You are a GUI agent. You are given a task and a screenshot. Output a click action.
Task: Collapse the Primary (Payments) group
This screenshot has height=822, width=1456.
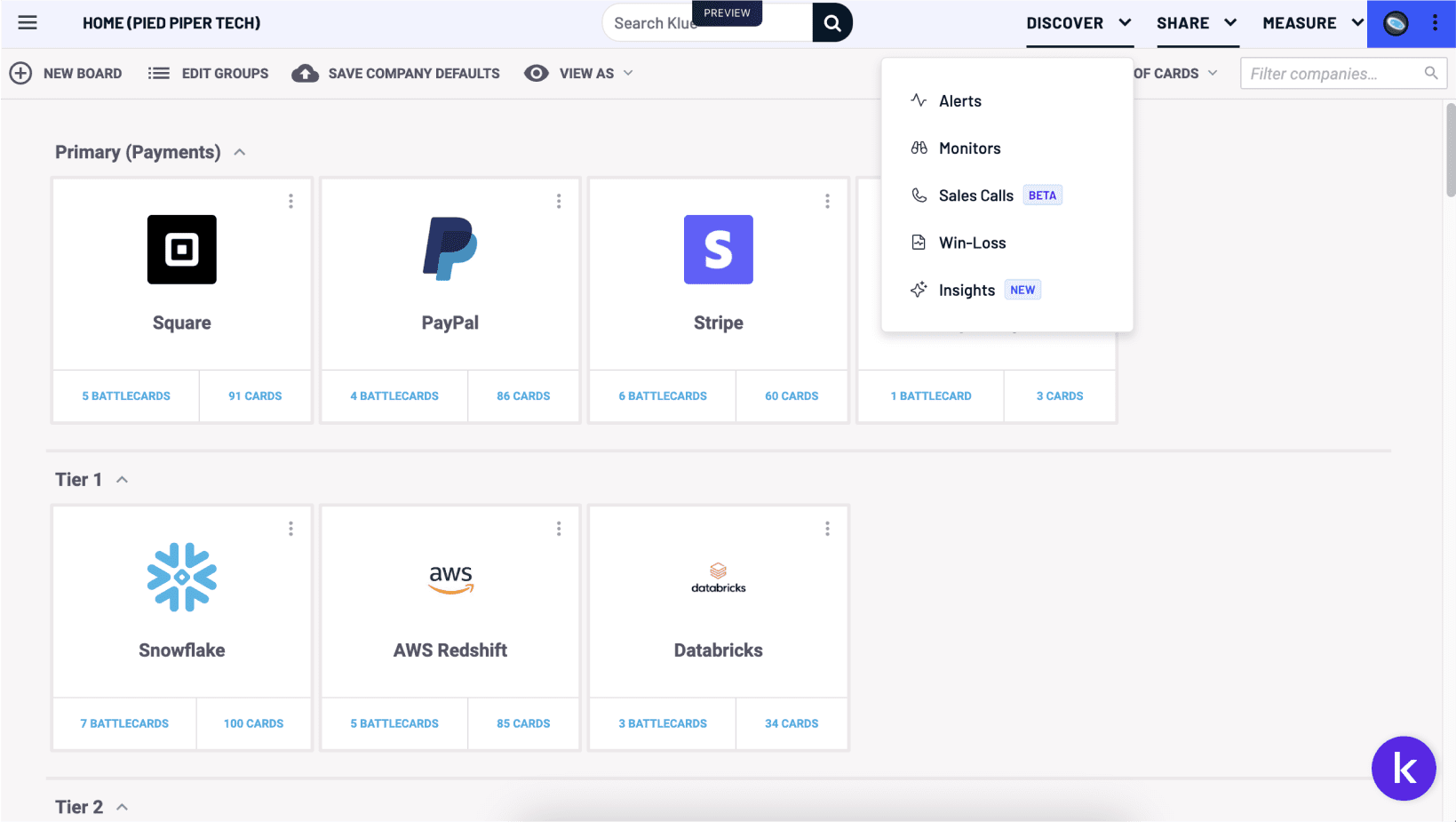click(240, 153)
